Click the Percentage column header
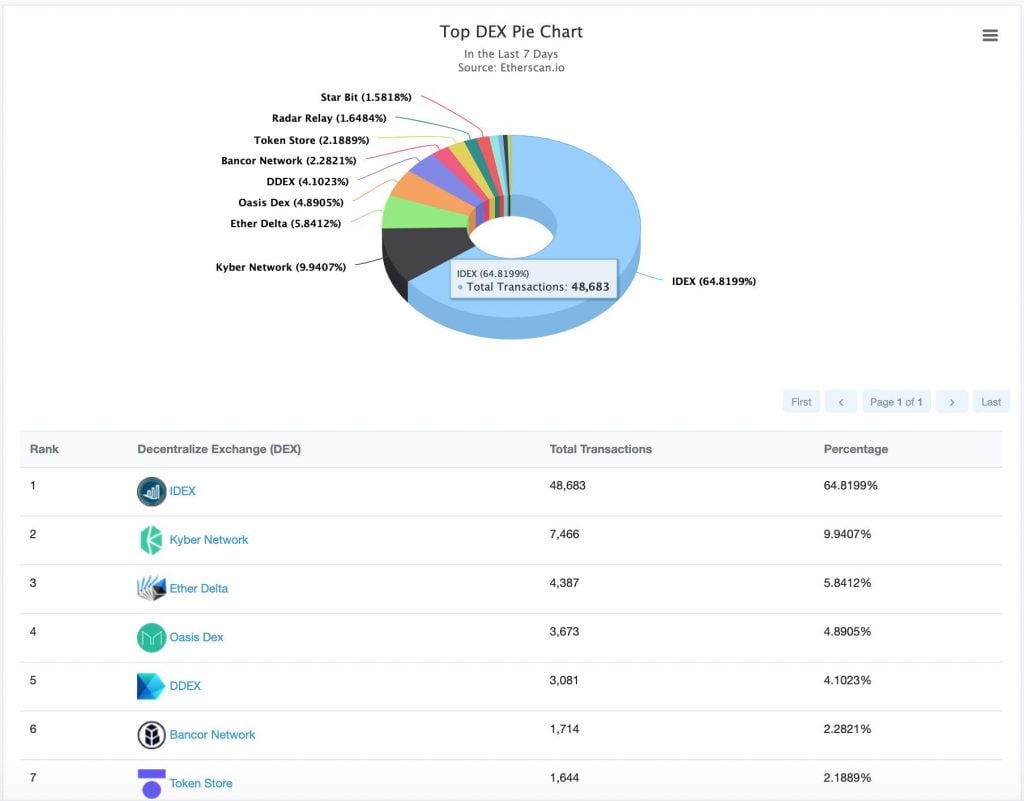This screenshot has width=1024, height=801. 856,449
